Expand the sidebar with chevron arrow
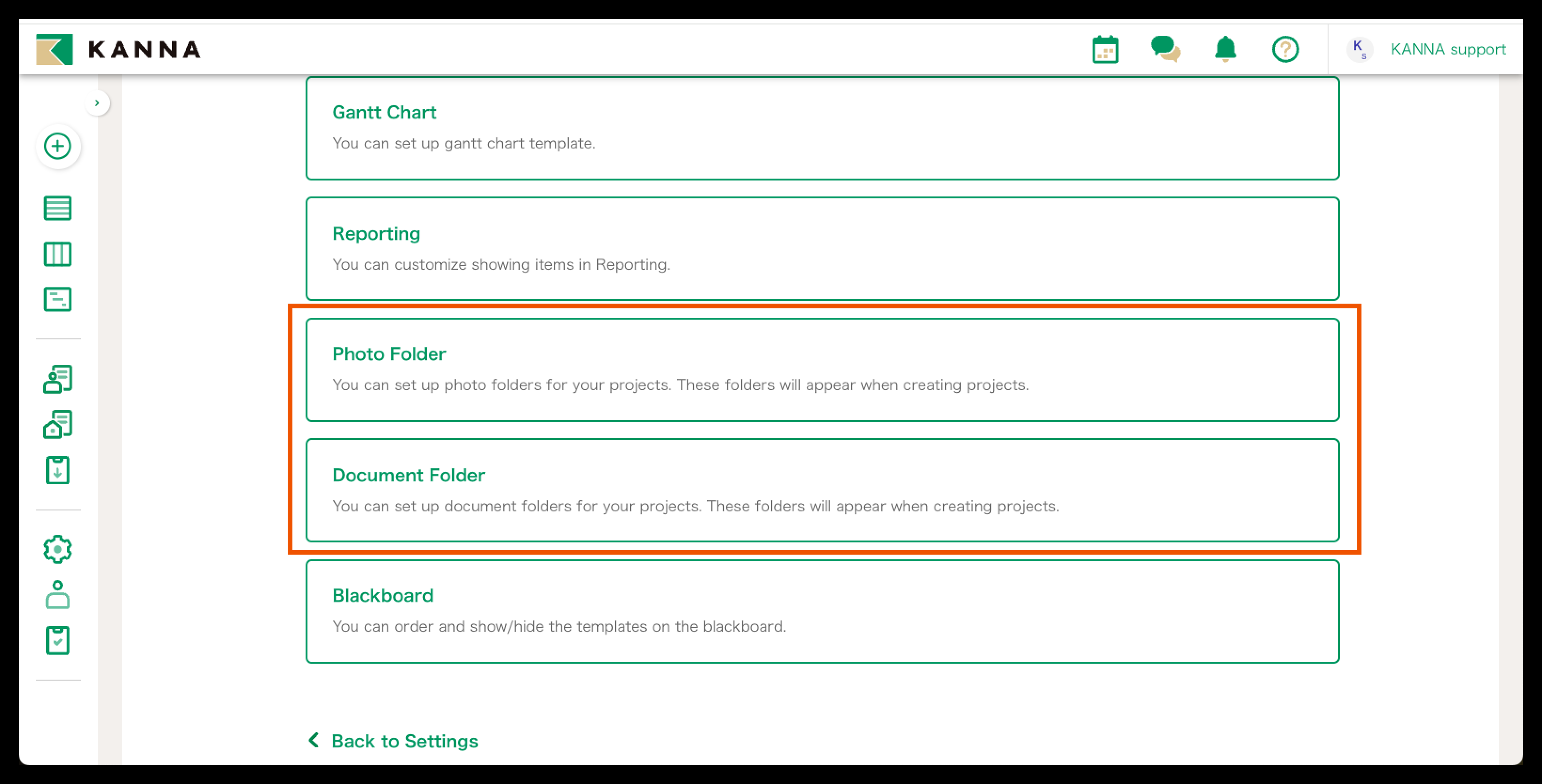Viewport: 1542px width, 784px height. (x=97, y=103)
